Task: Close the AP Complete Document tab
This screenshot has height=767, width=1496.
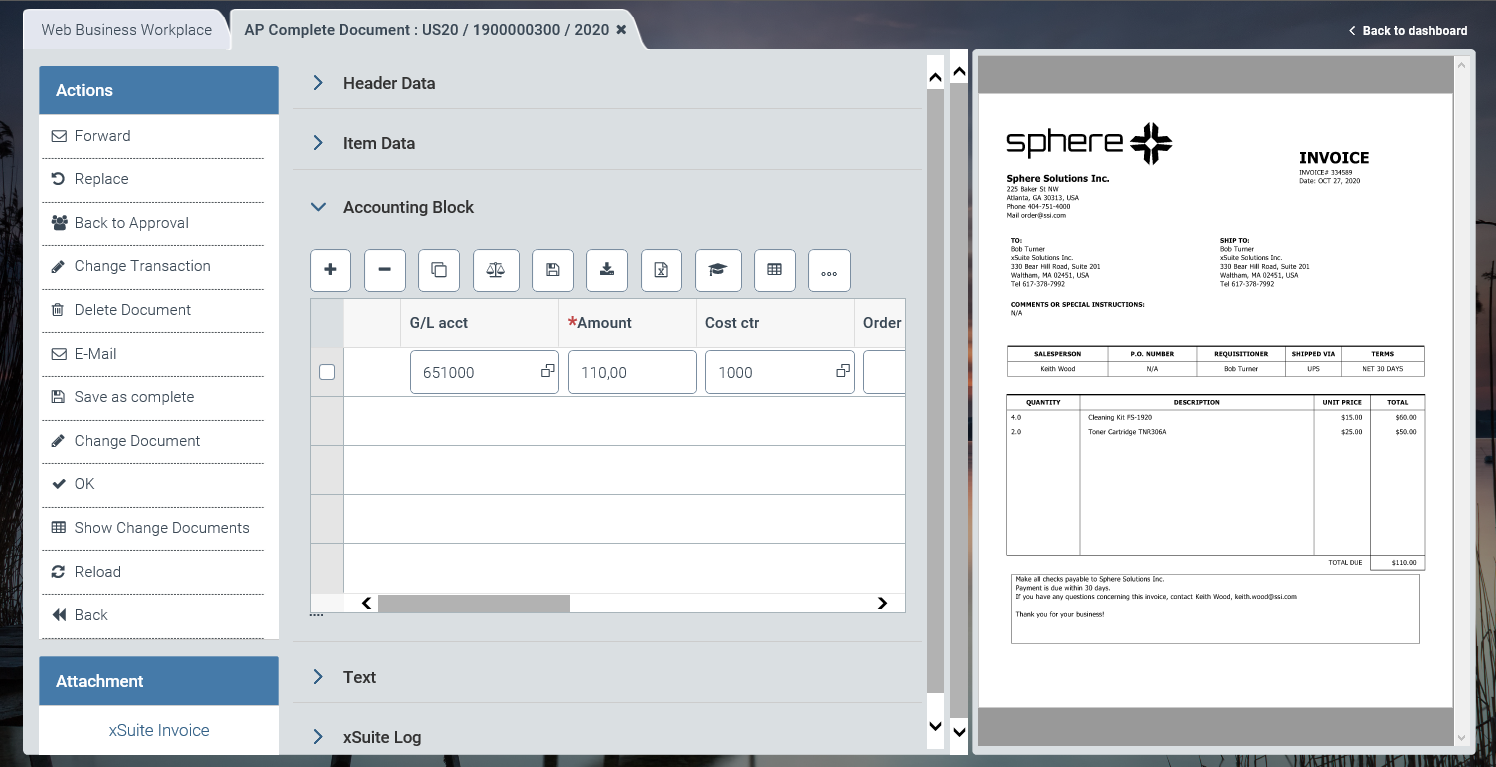Action: click(621, 30)
